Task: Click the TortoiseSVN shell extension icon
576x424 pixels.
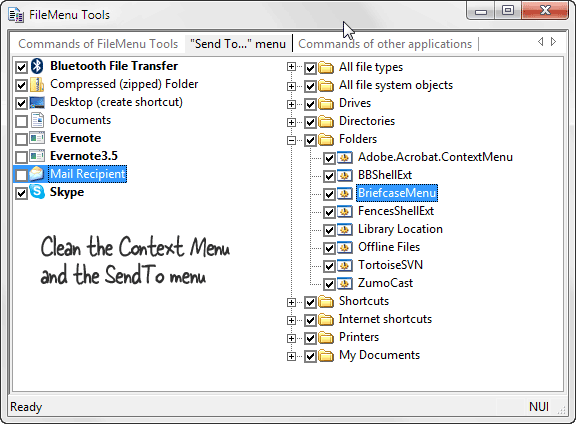Action: click(x=345, y=265)
